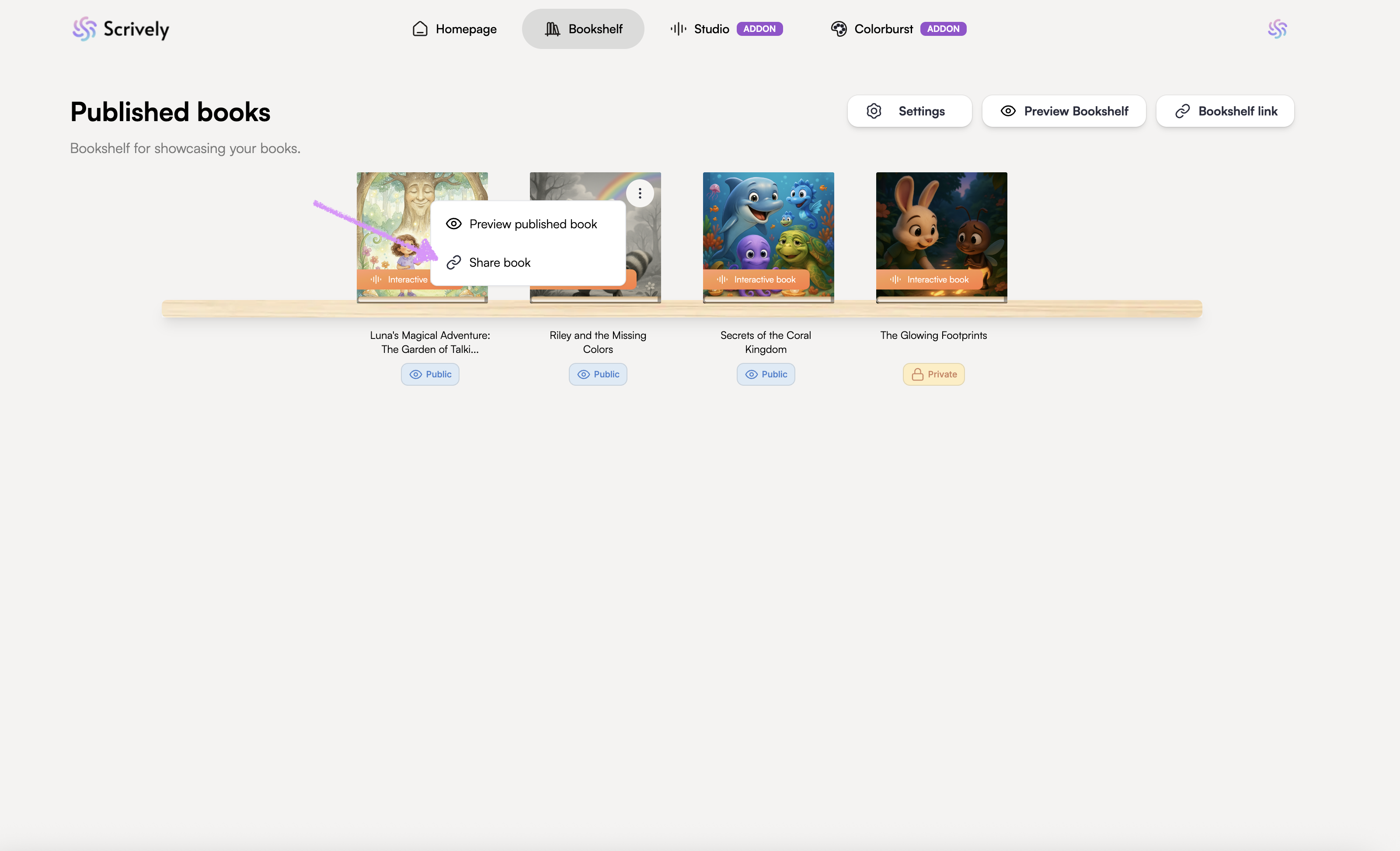Click The Glowing Footprints book cover
Screen dimensions: 1400x851
[941, 227]
